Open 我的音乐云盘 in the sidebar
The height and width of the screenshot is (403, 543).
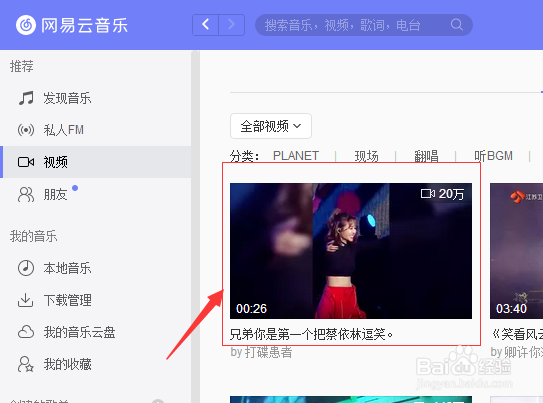(79, 332)
